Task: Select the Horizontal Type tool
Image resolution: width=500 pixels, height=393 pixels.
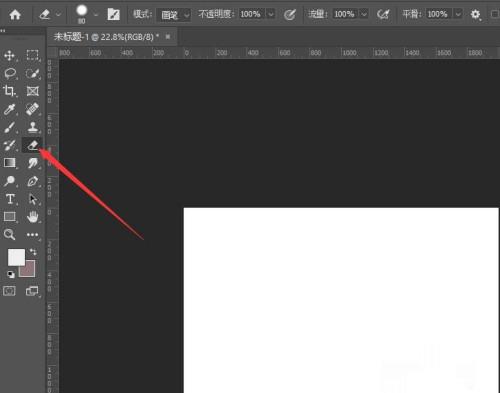Action: point(10,199)
